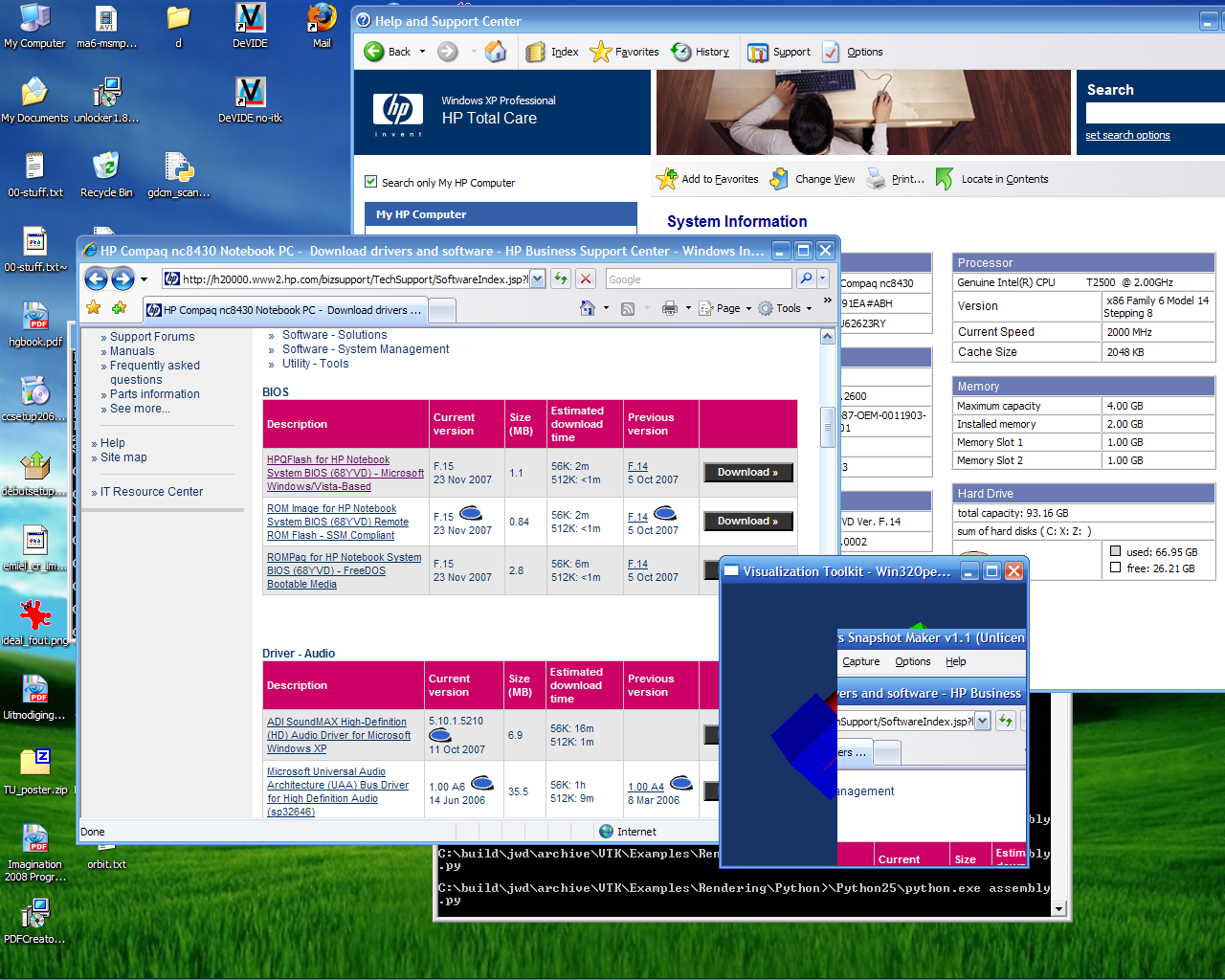
Task: Open the Back history dropdown in Help Center
Action: tap(422, 52)
